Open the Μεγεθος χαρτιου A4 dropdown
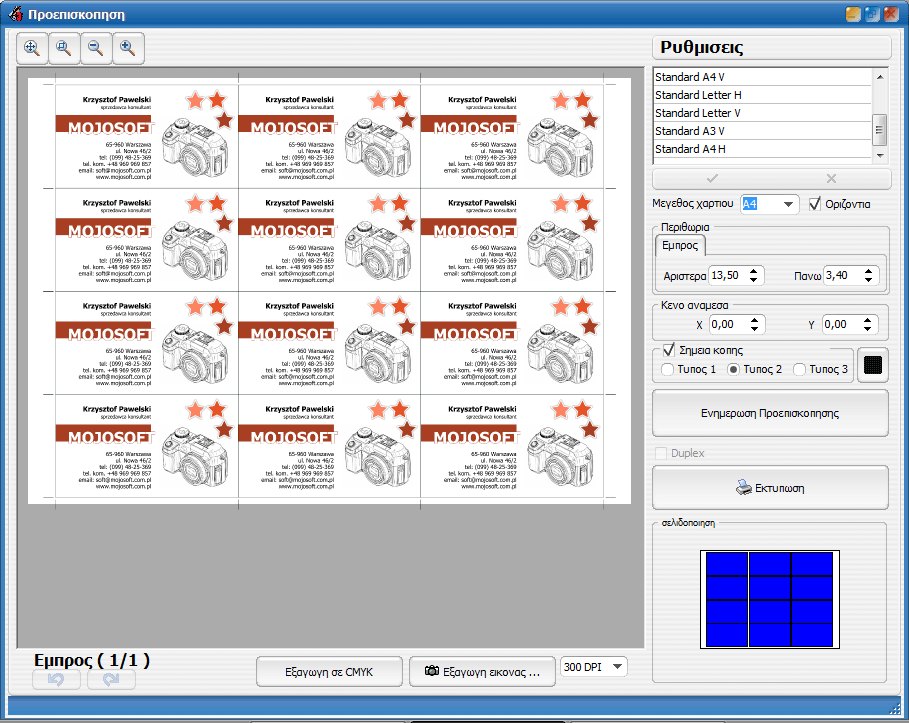This screenshot has height=723, width=909. pyautogui.click(x=788, y=204)
